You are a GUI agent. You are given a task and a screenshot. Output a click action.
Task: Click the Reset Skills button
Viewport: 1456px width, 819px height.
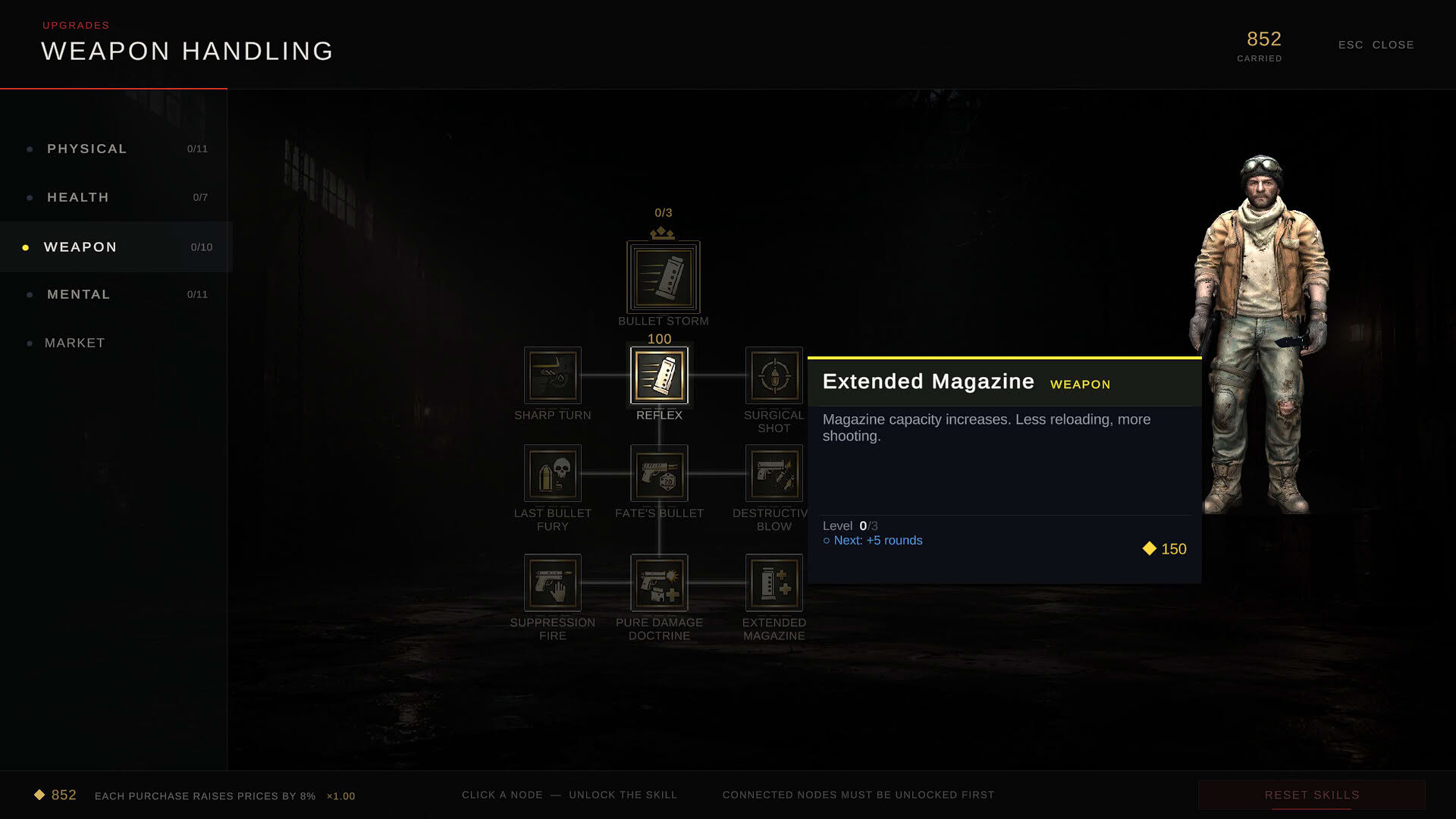tap(1312, 795)
